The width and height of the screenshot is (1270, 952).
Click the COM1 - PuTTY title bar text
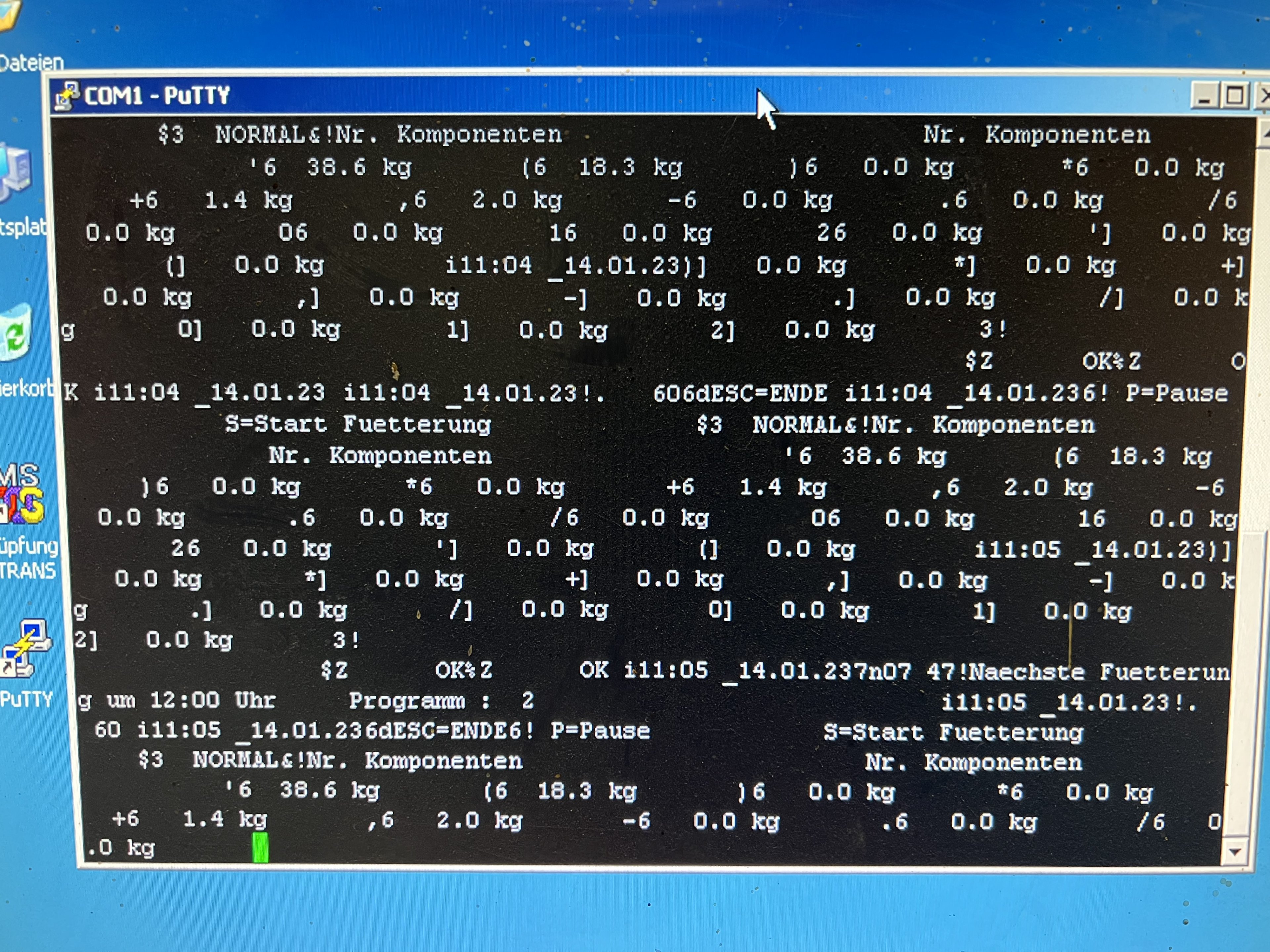click(157, 95)
